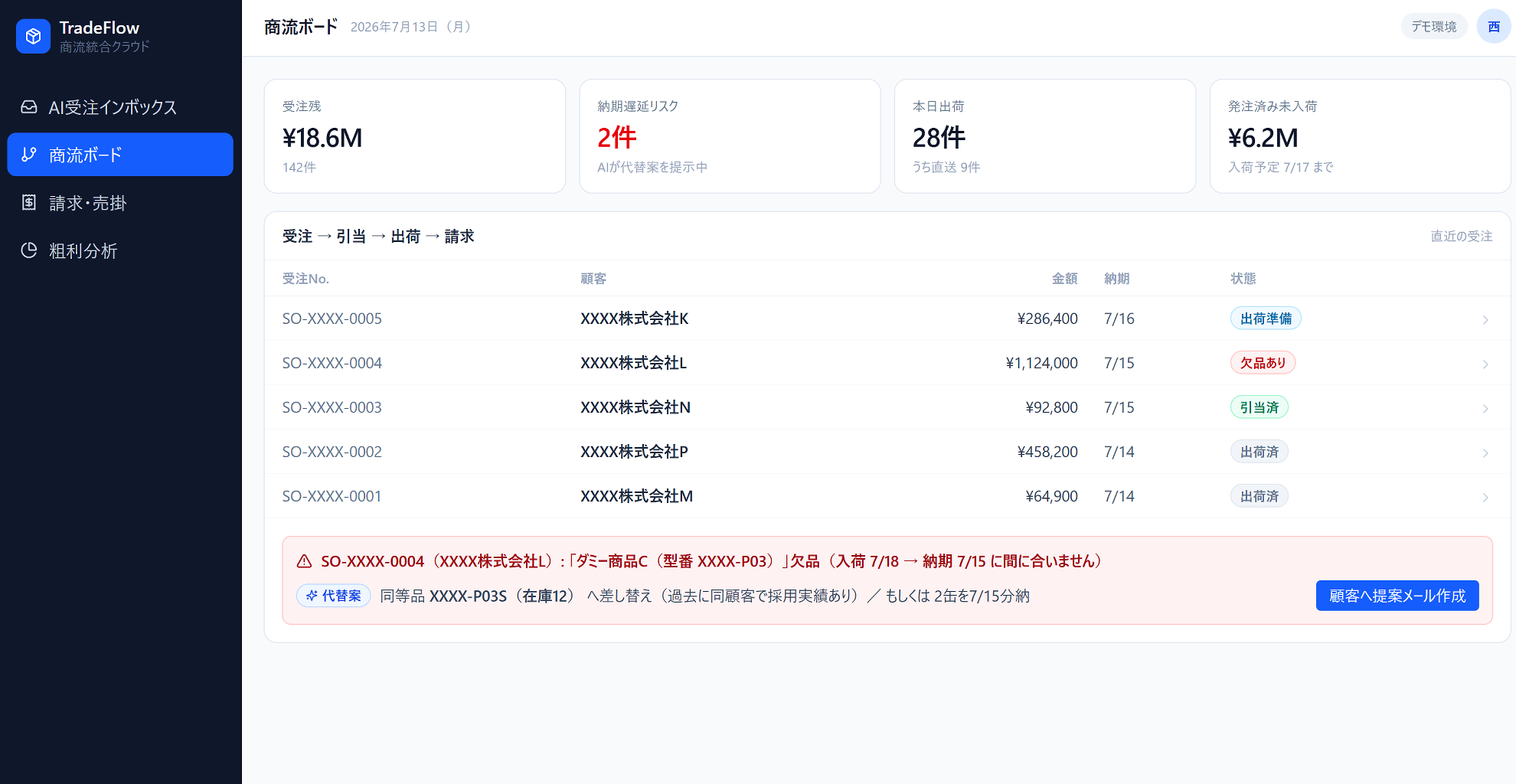Screen dimensions: 1516x784
Task: Expand row SO-XXXX-0002 chevron
Action: coord(1485,452)
